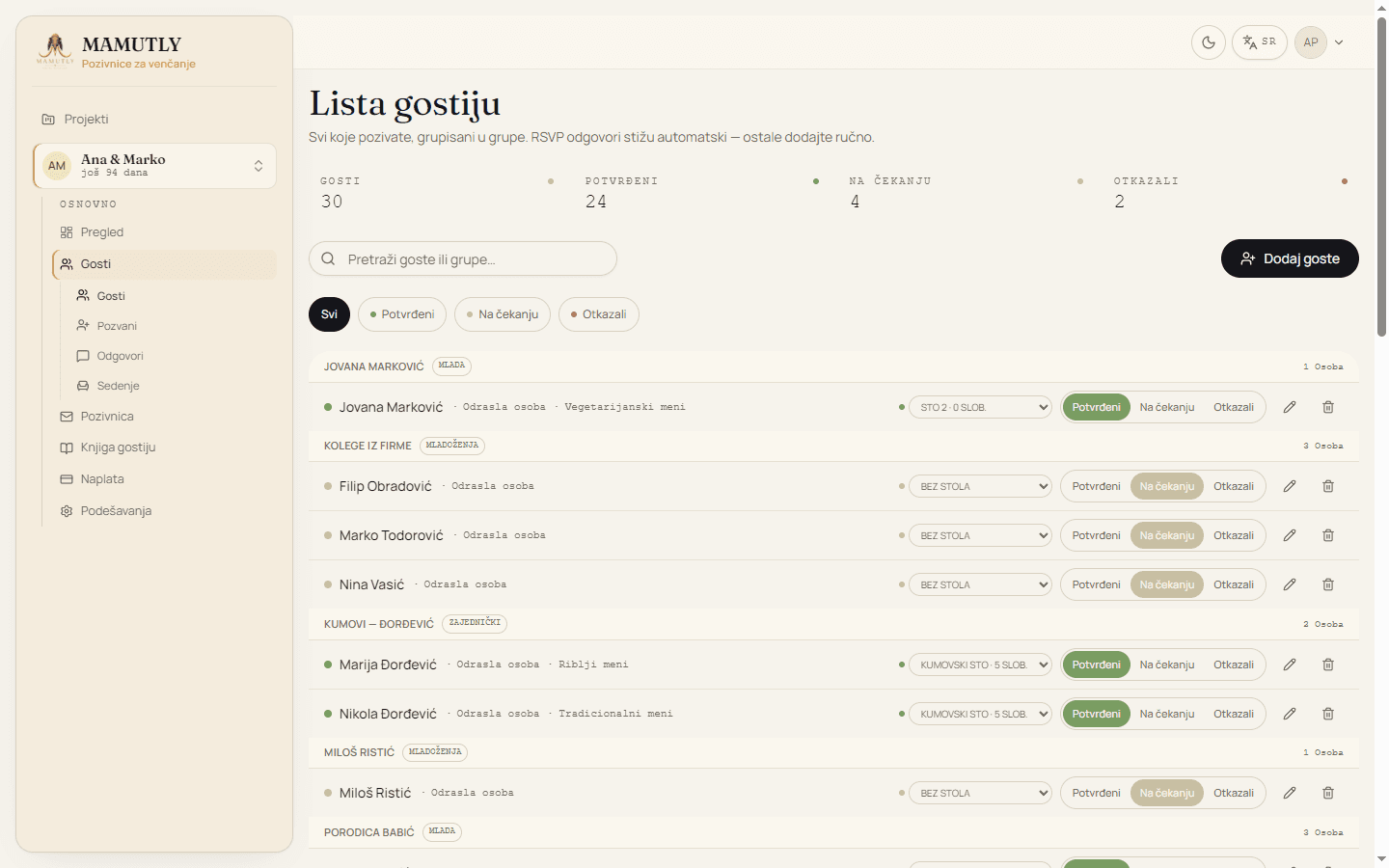Click the Mamutly logo
1389x868 pixels.
(55, 49)
